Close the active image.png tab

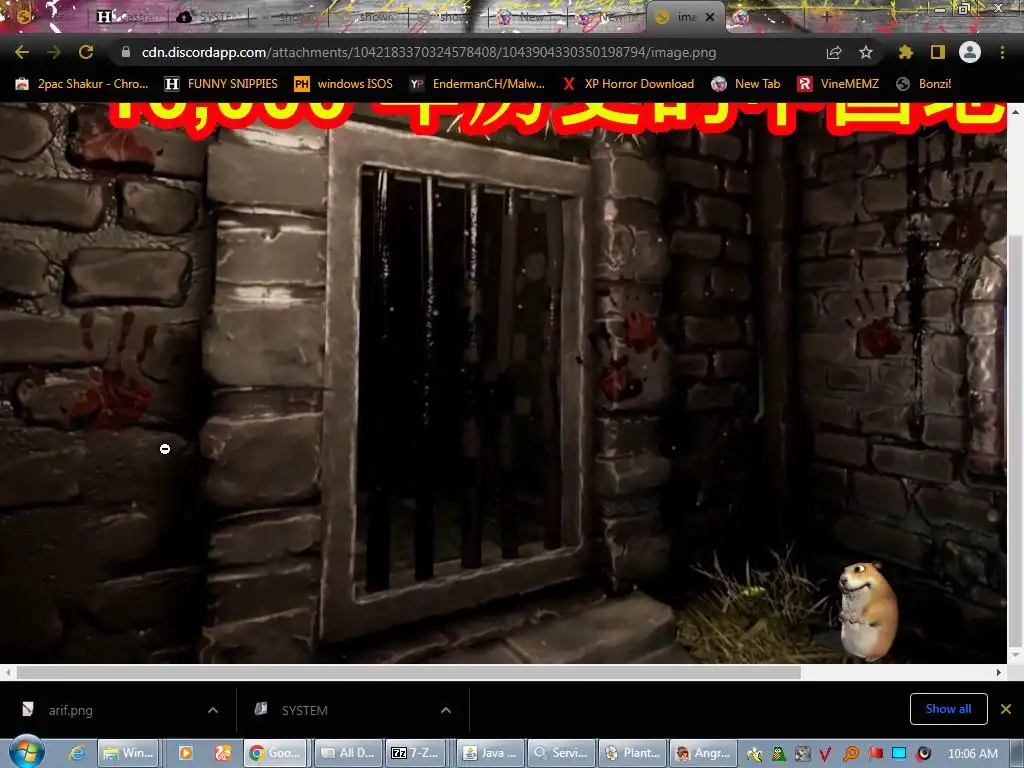(710, 17)
